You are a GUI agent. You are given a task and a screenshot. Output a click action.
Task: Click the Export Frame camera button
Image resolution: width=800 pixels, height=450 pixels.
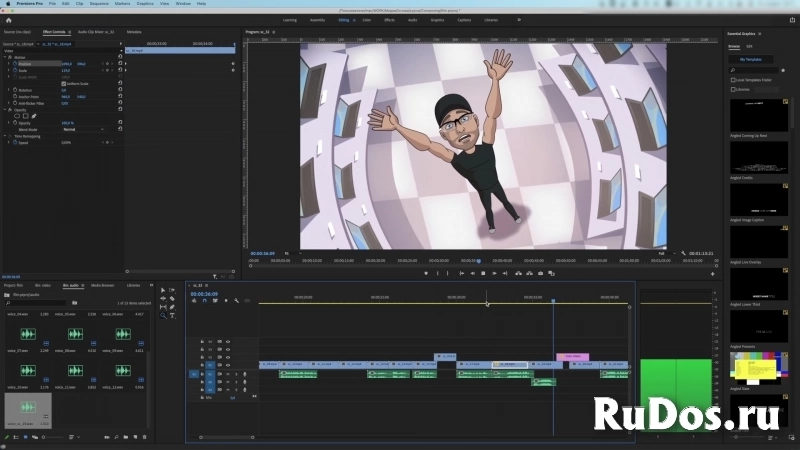pos(540,273)
